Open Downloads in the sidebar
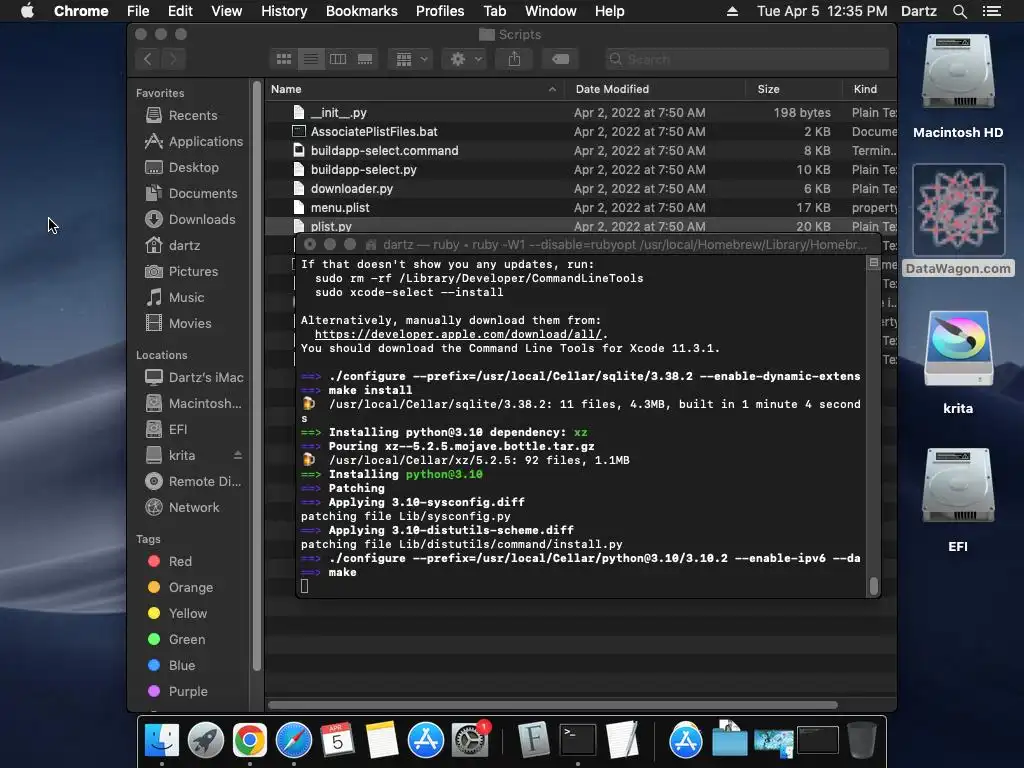Image resolution: width=1024 pixels, height=768 pixels. [x=190, y=220]
